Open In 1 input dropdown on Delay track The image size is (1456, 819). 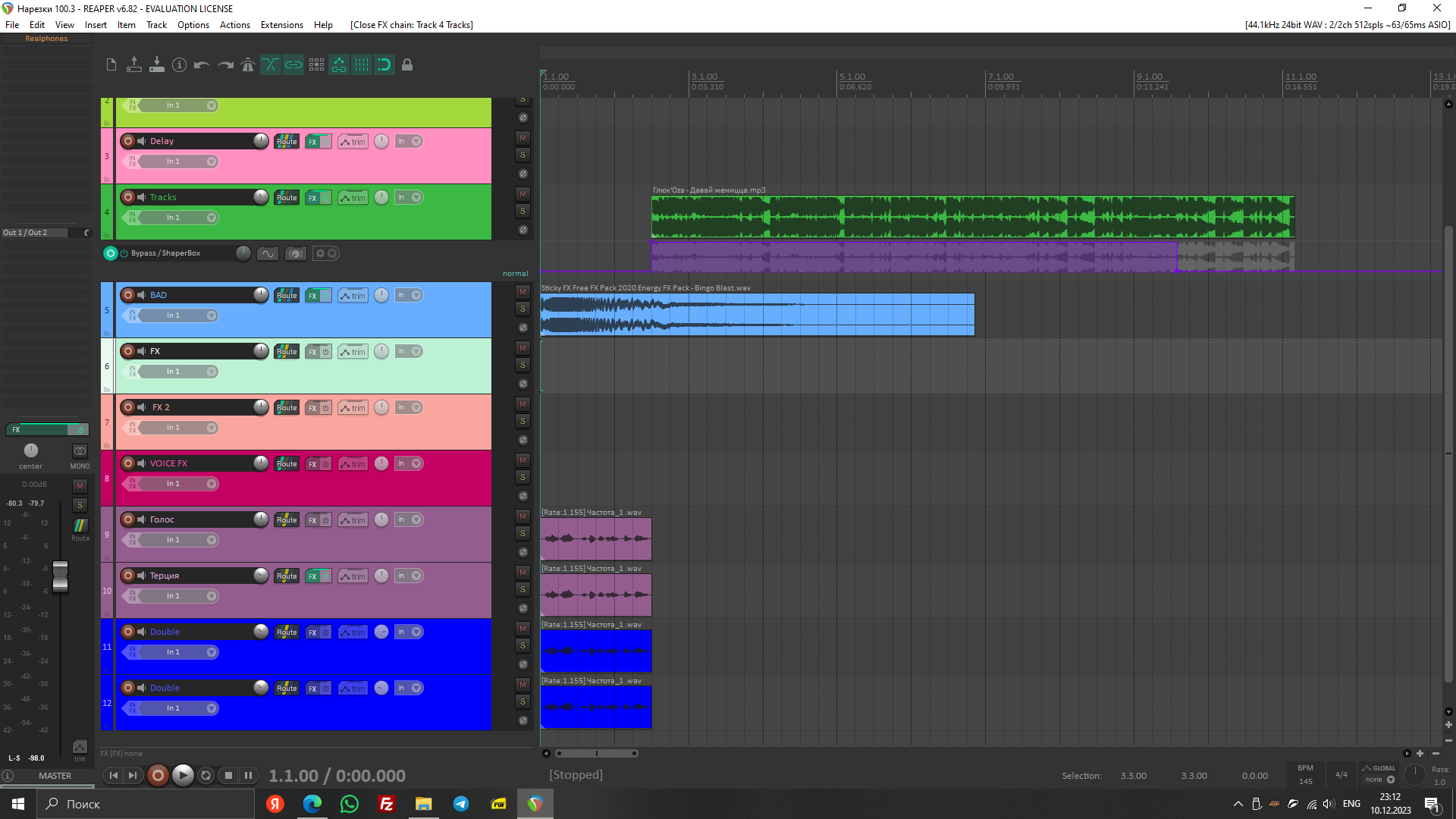[180, 162]
